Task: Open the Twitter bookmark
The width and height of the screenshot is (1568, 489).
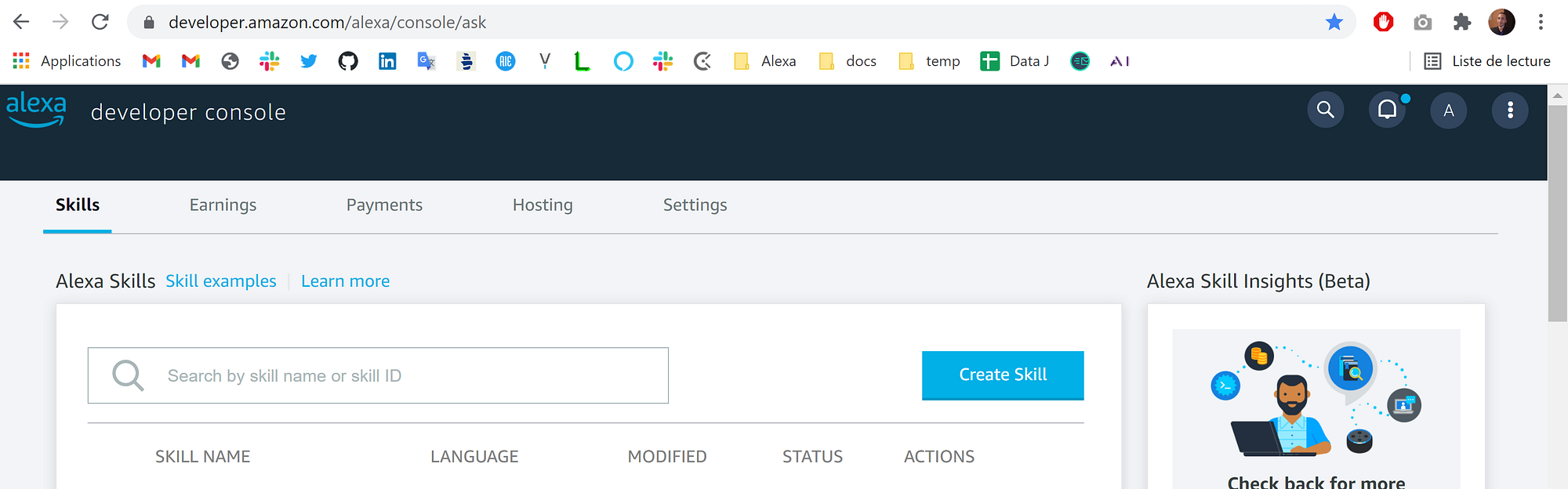Action: (308, 61)
